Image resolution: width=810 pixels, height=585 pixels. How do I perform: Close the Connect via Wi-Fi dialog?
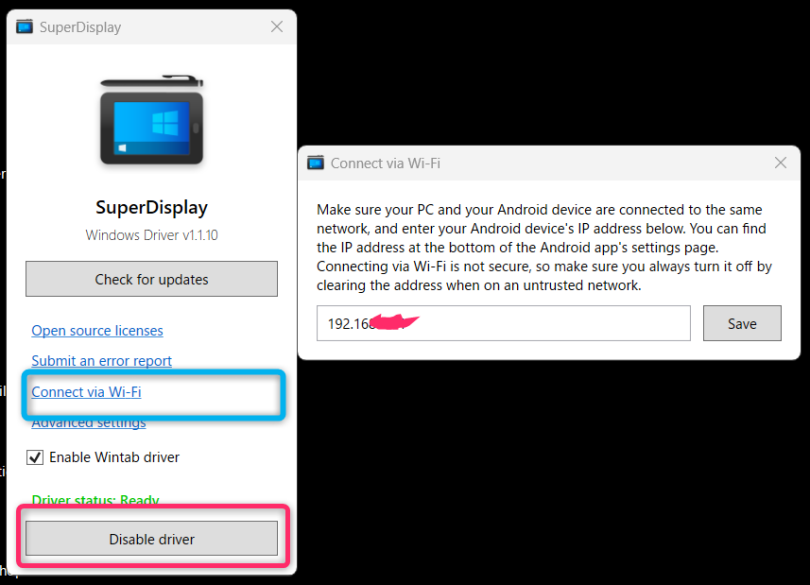click(x=780, y=163)
